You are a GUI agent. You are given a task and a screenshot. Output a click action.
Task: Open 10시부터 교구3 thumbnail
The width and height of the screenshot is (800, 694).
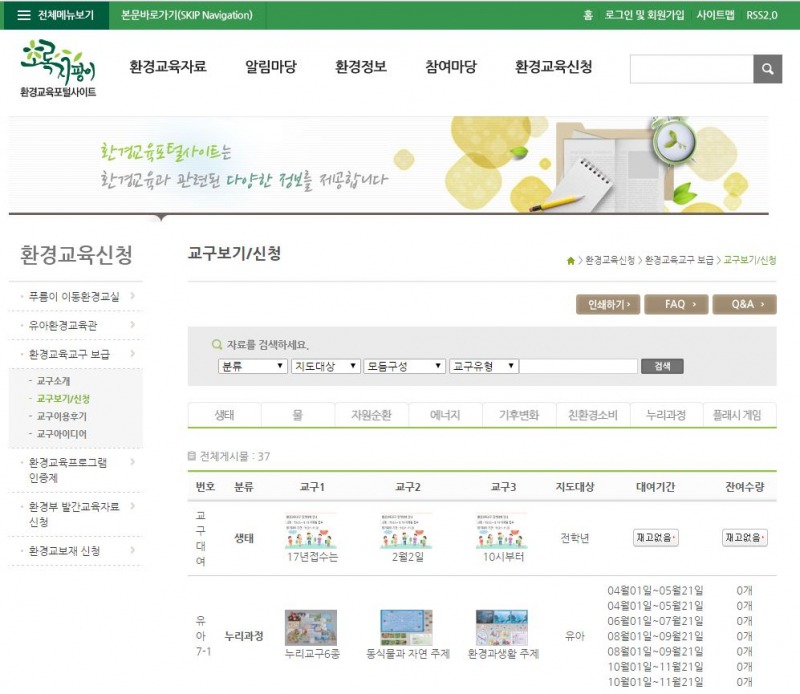coord(502,531)
